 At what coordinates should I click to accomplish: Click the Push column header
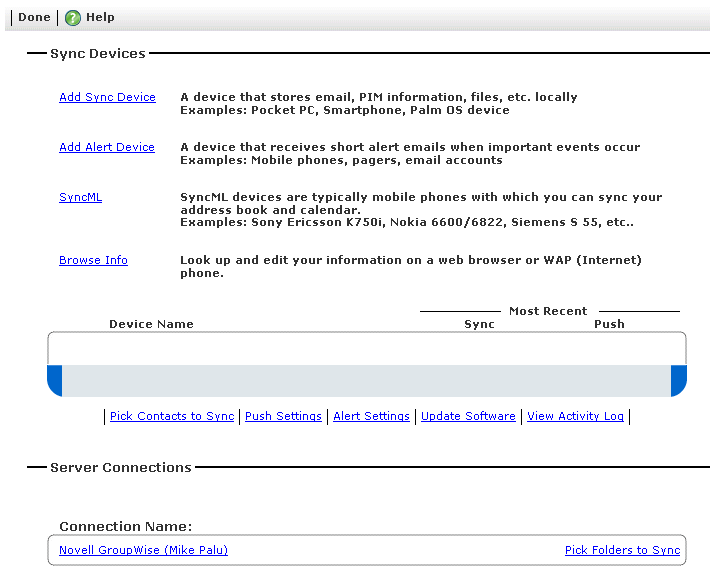point(609,324)
